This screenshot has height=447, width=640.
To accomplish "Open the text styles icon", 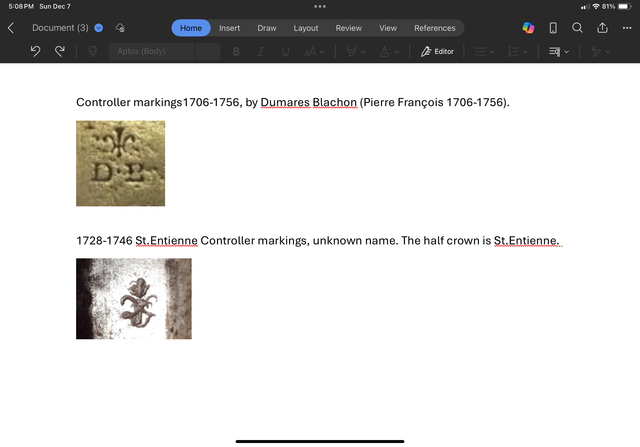I will tap(596, 51).
